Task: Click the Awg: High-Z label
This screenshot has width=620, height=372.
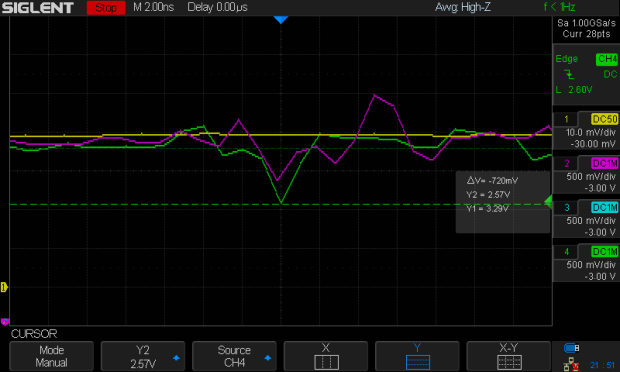Action: pyautogui.click(x=463, y=7)
